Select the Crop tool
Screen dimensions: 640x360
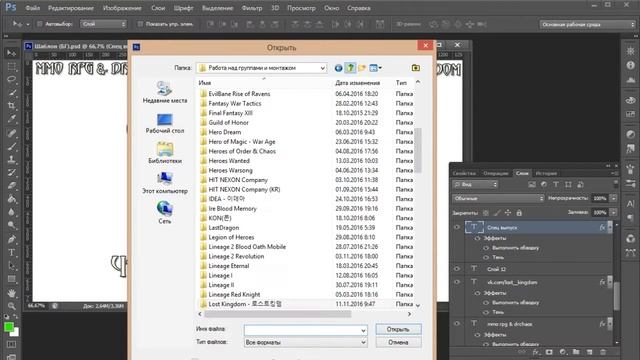(x=11, y=106)
